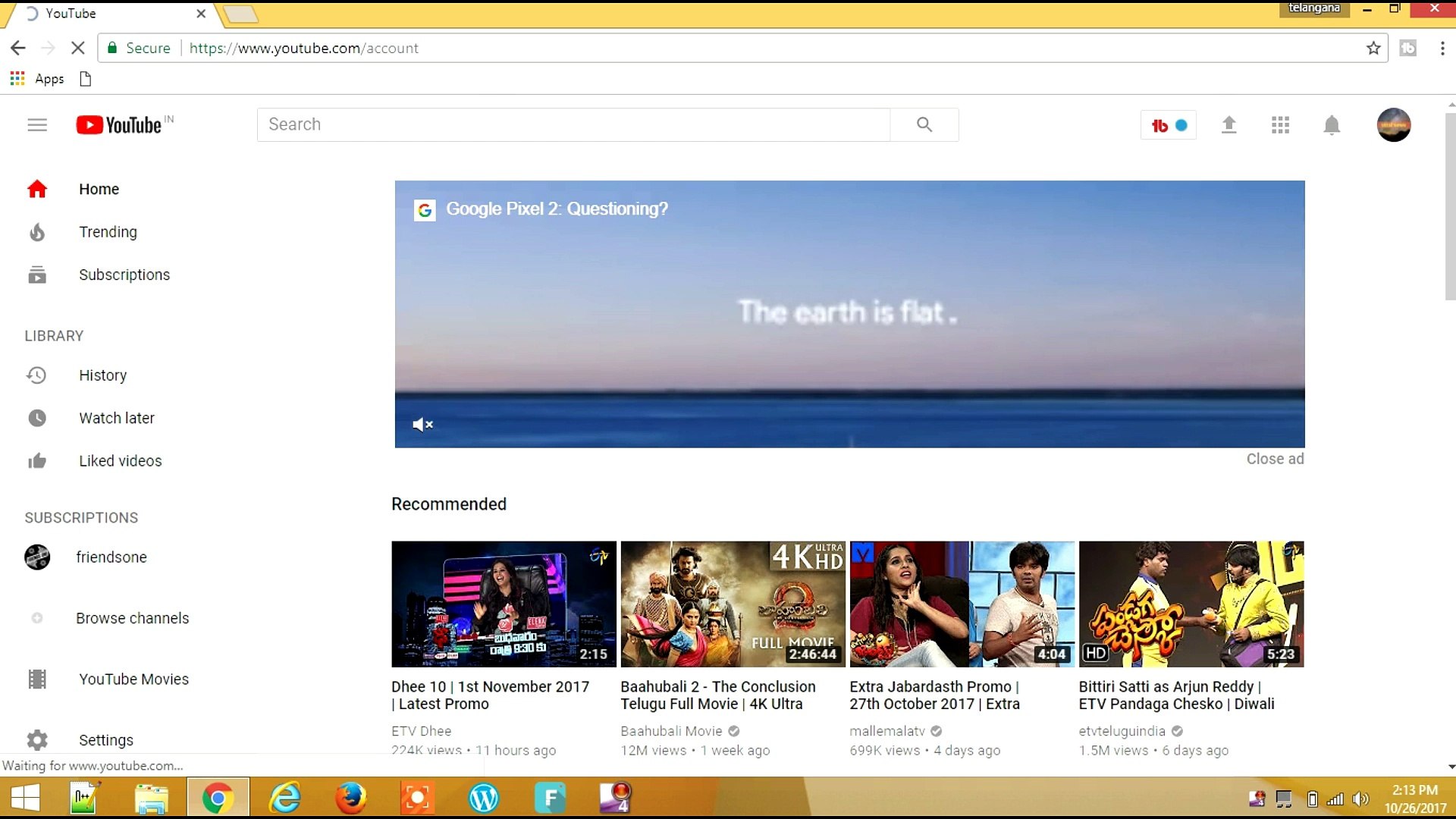Image resolution: width=1456 pixels, height=819 pixels.
Task: Open the account menu via profile avatar
Action: [1394, 124]
